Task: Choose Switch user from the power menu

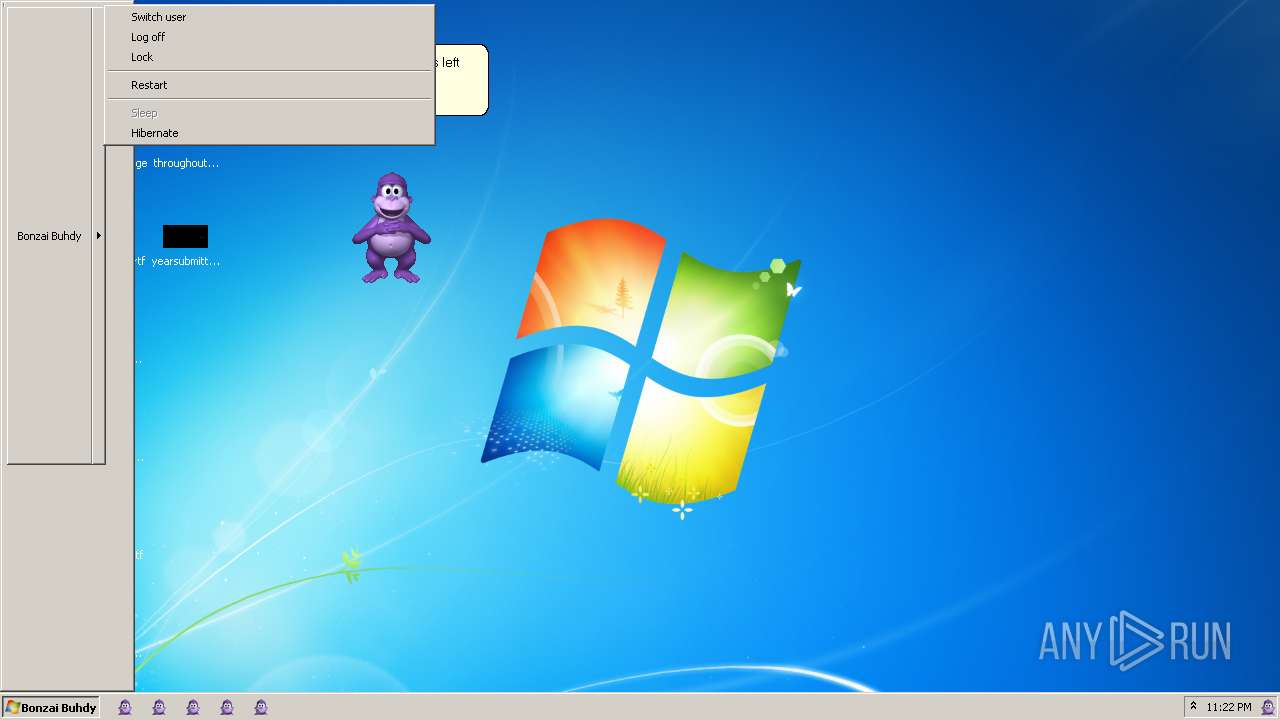Action: coord(269,17)
